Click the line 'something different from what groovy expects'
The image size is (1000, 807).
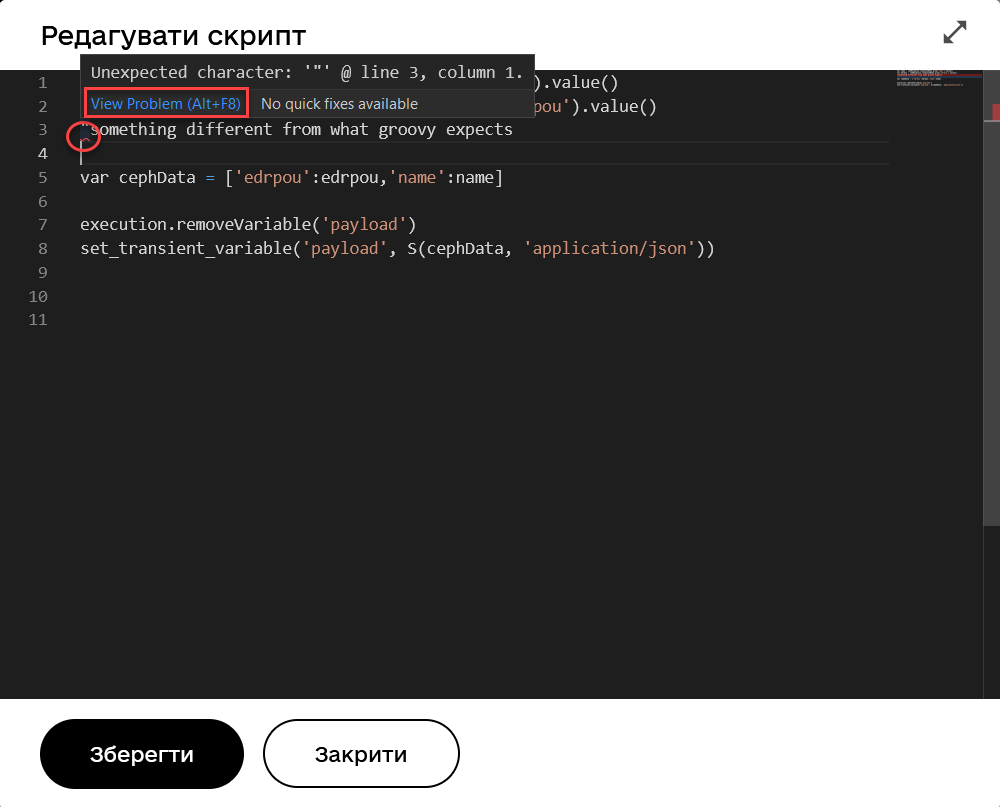pyautogui.click(x=297, y=130)
